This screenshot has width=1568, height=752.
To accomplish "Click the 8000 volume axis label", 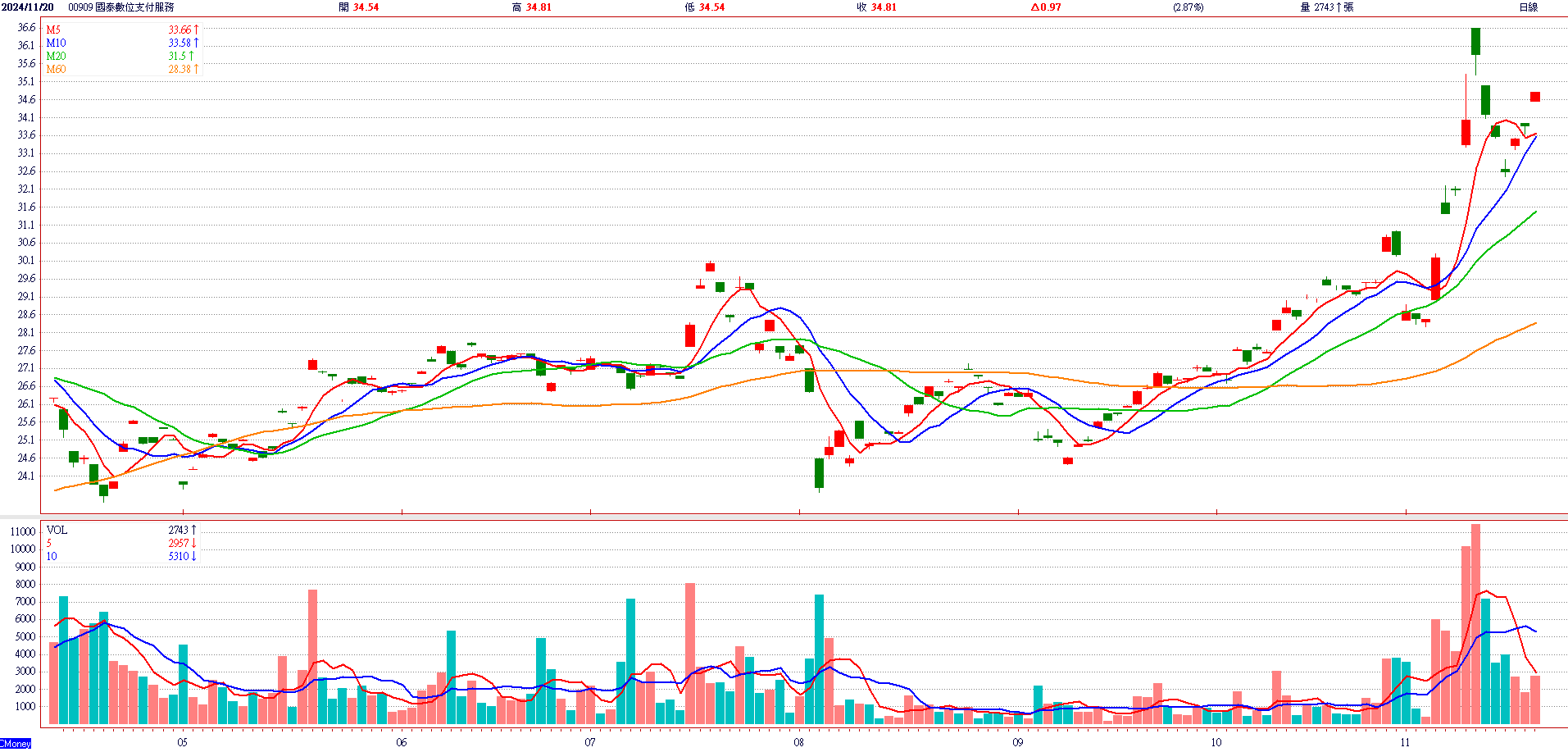I will (25, 585).
